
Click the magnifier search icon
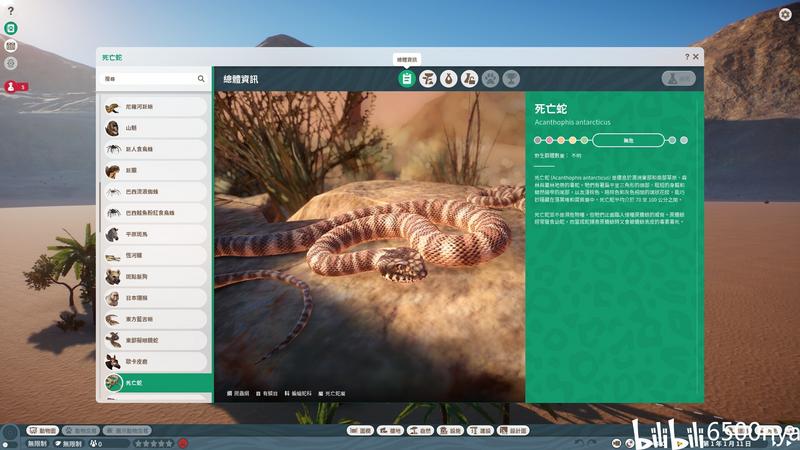point(201,79)
